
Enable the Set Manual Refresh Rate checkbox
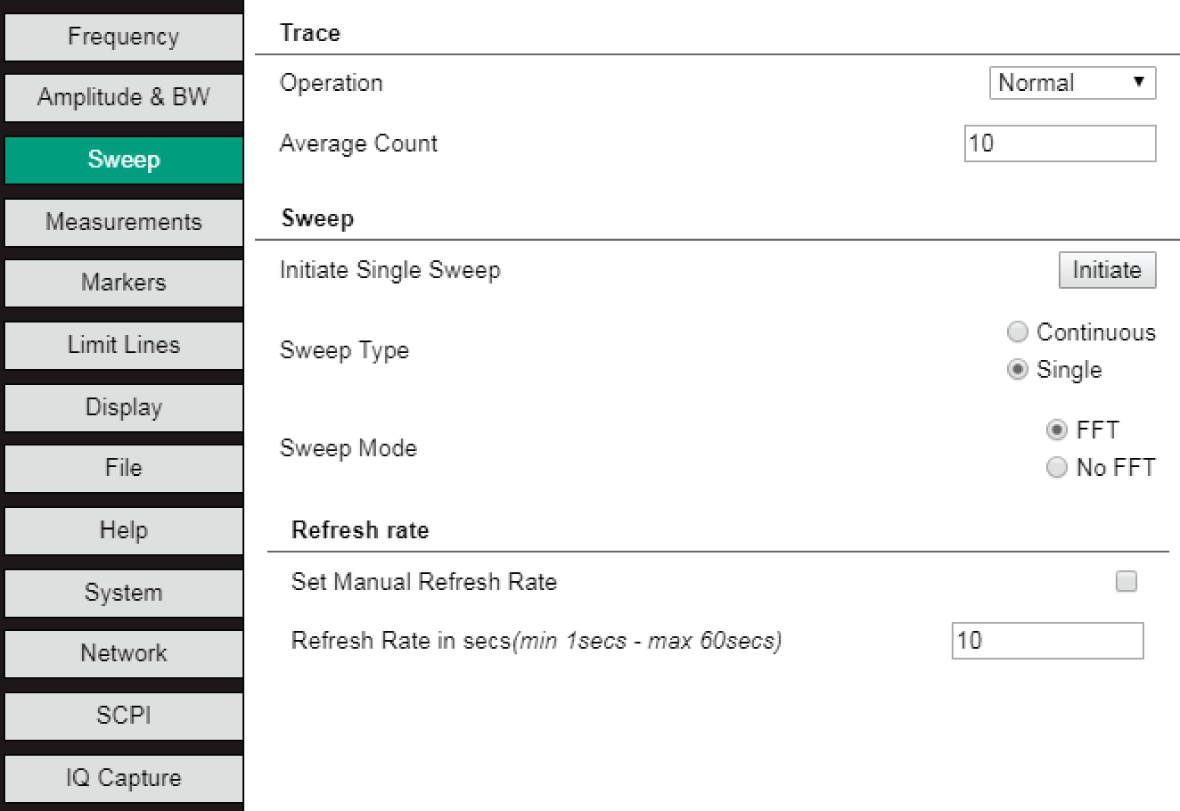click(1126, 582)
